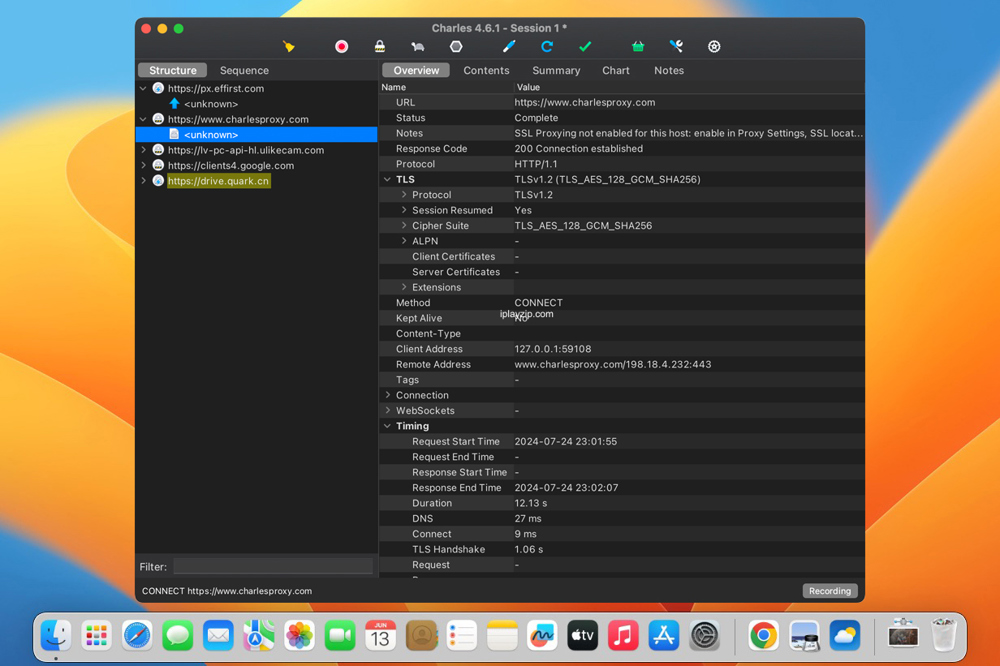Expand the WebSockets row
This screenshot has height=666, width=1000.
[387, 410]
